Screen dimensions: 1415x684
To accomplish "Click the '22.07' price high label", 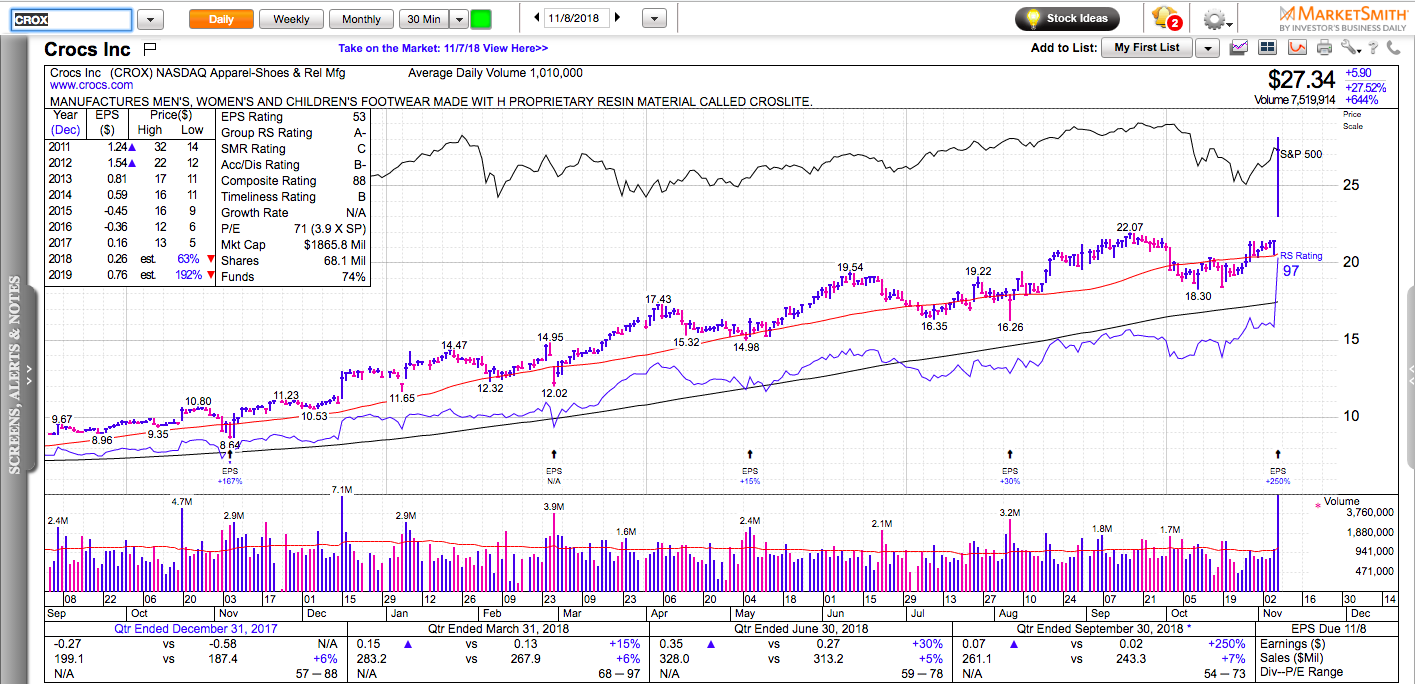I will click(x=1130, y=228).
